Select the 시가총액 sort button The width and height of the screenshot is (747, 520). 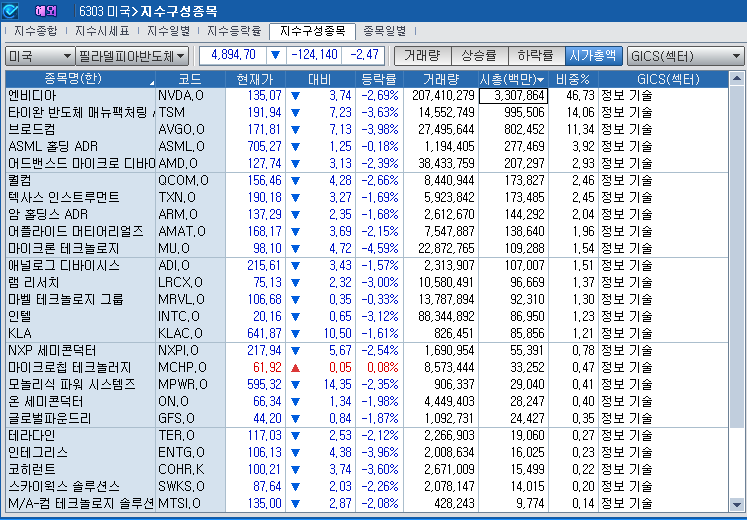coord(594,56)
